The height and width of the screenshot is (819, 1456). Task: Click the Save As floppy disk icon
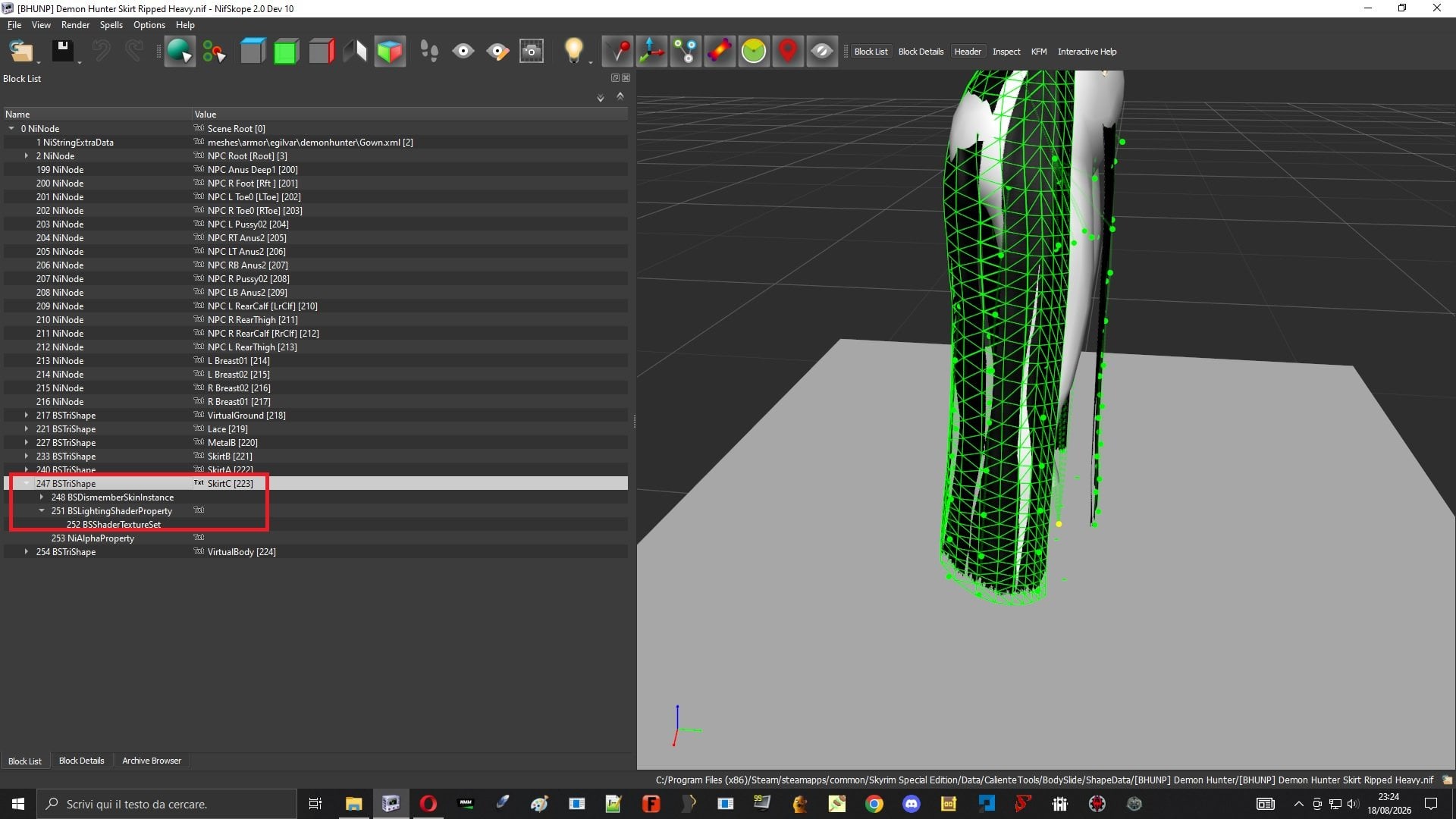[62, 52]
